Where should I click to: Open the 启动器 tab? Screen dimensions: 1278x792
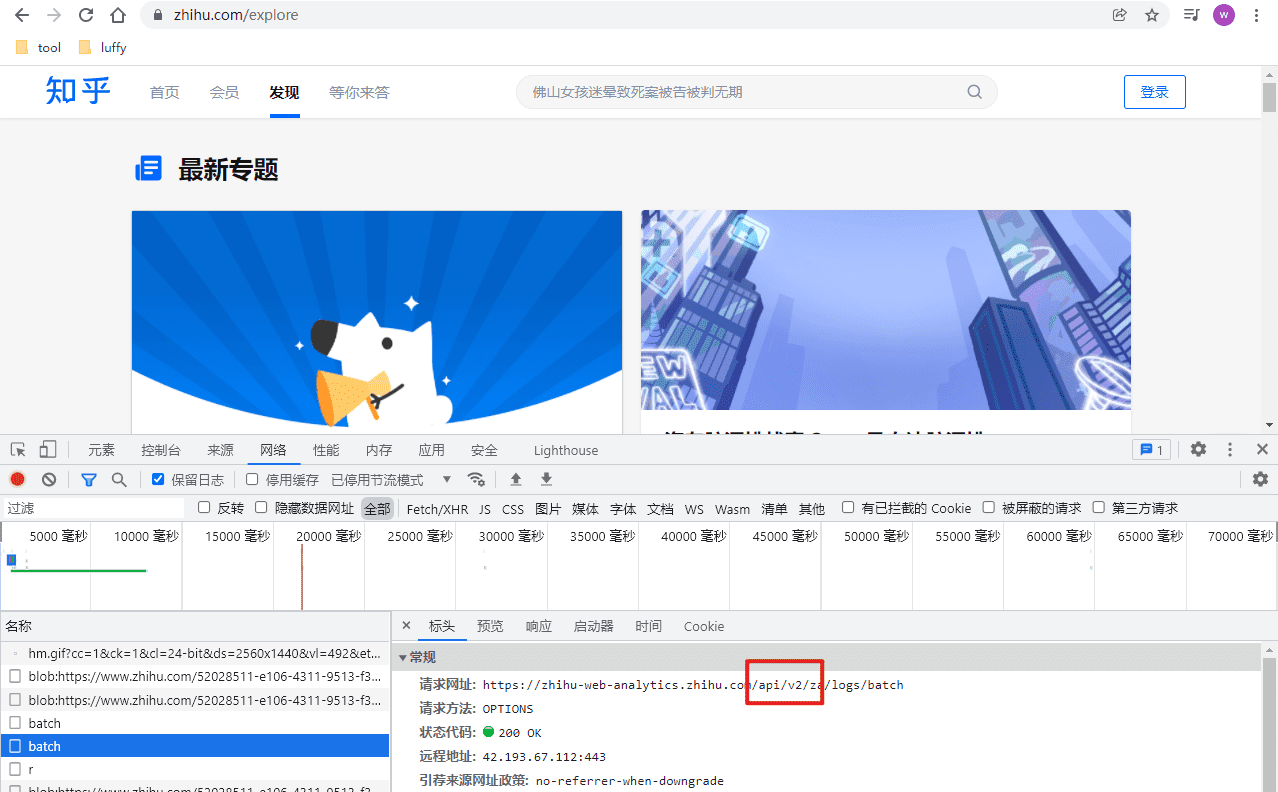[593, 626]
